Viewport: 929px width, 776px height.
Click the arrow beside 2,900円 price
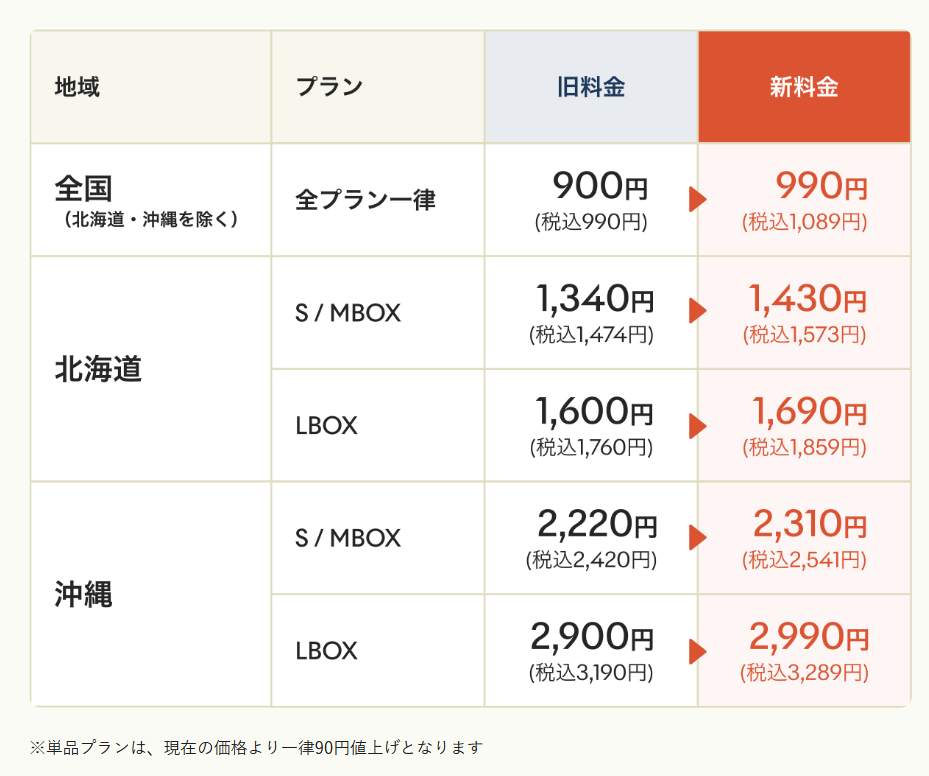click(x=697, y=651)
